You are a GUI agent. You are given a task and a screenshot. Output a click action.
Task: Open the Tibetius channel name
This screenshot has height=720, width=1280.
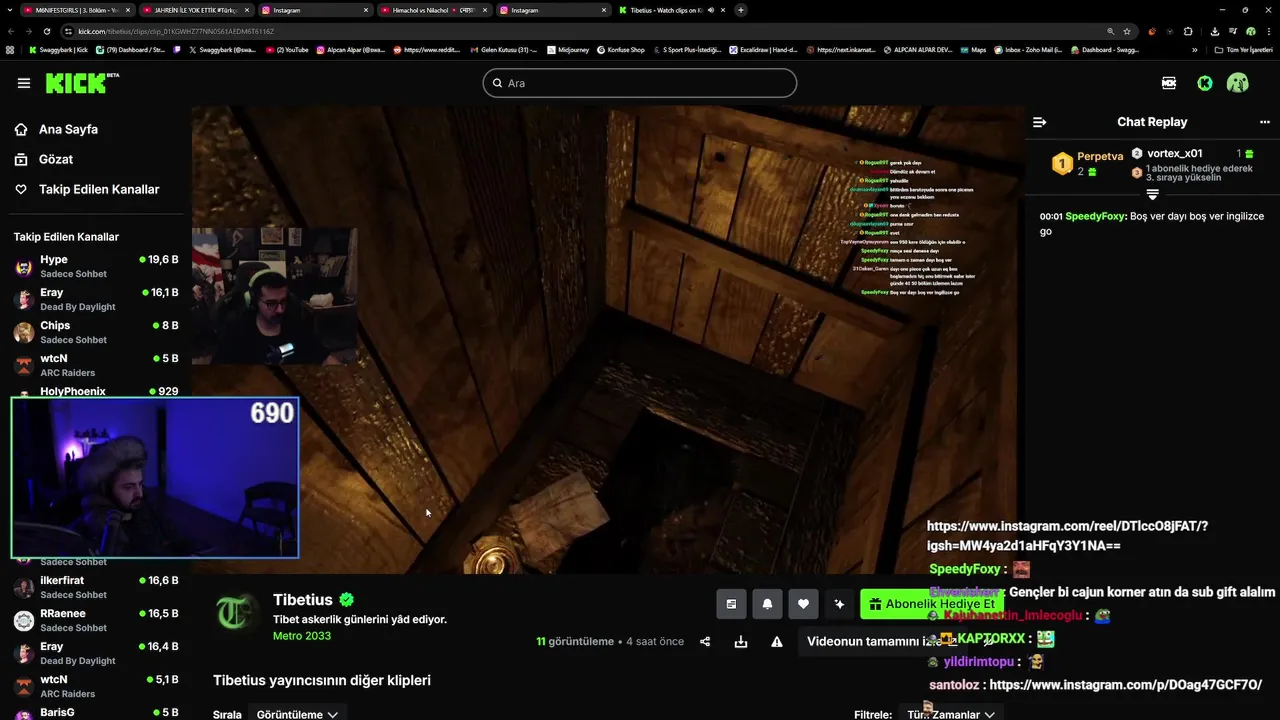(x=303, y=600)
